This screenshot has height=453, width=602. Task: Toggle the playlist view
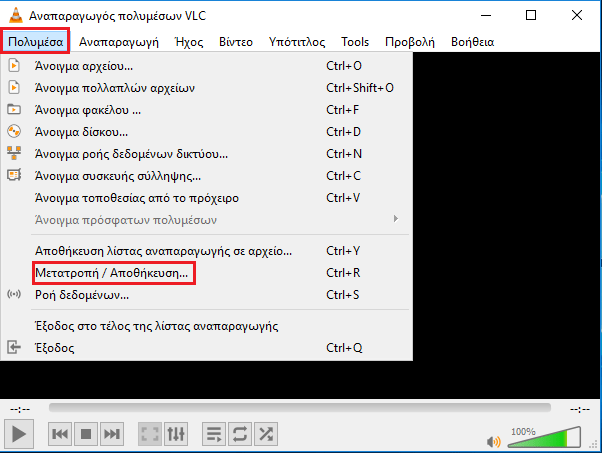[x=214, y=434]
